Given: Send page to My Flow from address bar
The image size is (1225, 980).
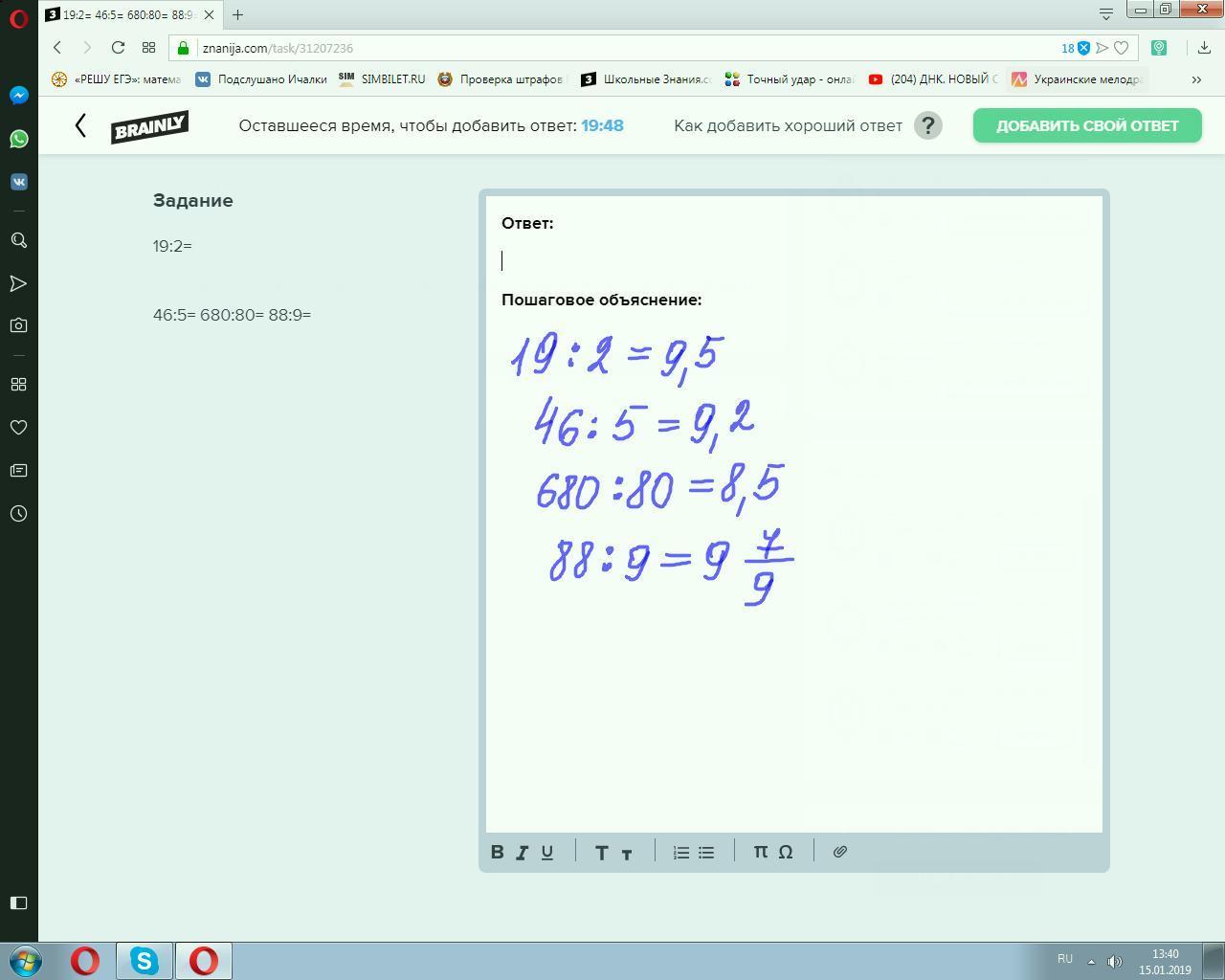Looking at the screenshot, I should click(1102, 48).
